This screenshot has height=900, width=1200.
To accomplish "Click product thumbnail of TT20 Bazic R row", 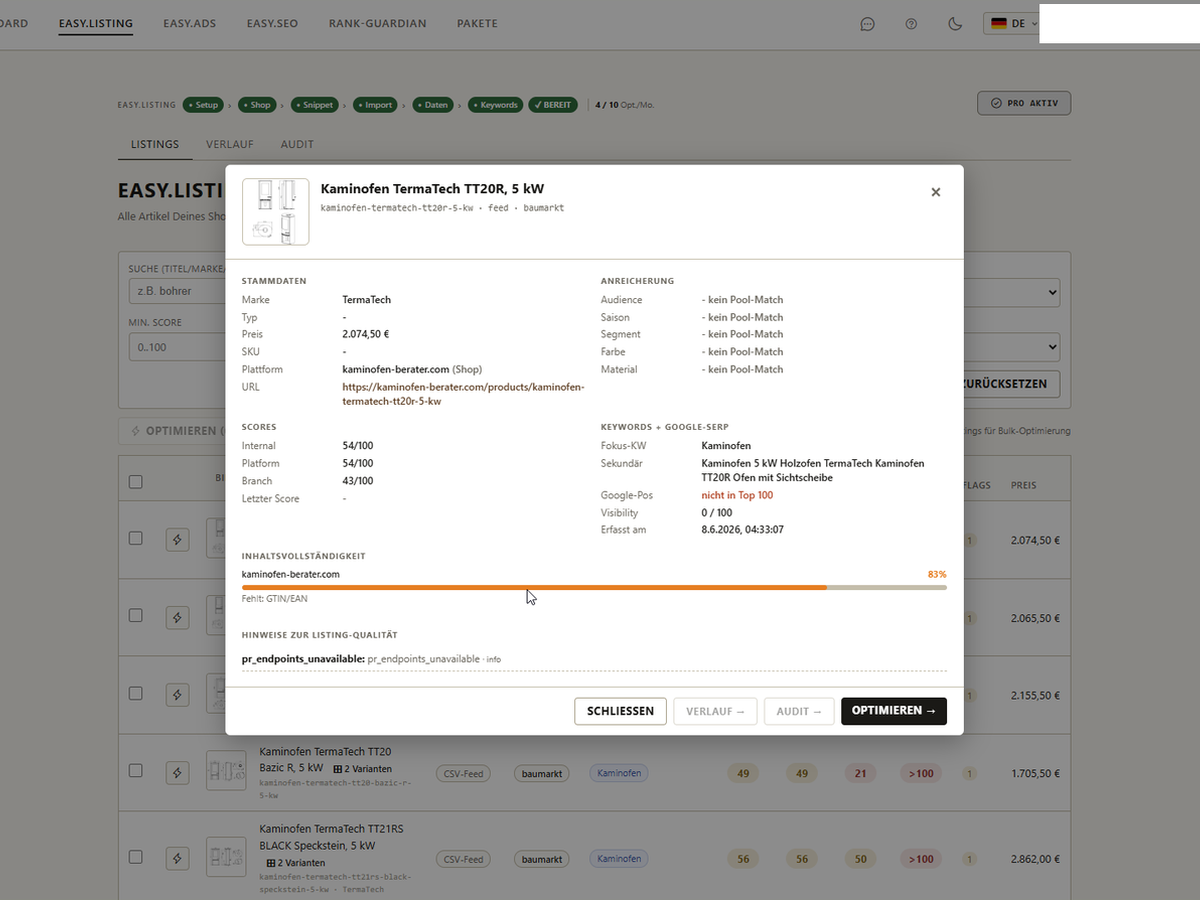I will click(x=226, y=772).
